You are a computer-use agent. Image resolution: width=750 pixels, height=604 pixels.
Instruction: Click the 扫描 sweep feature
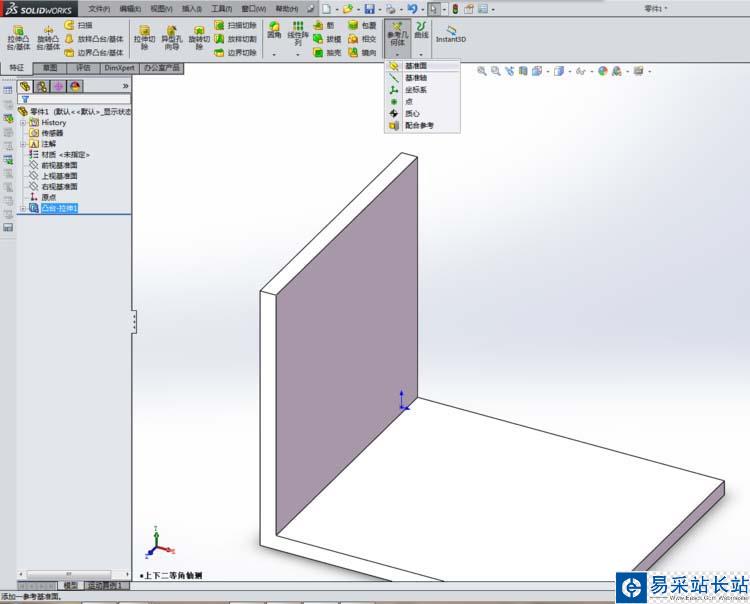pos(78,25)
